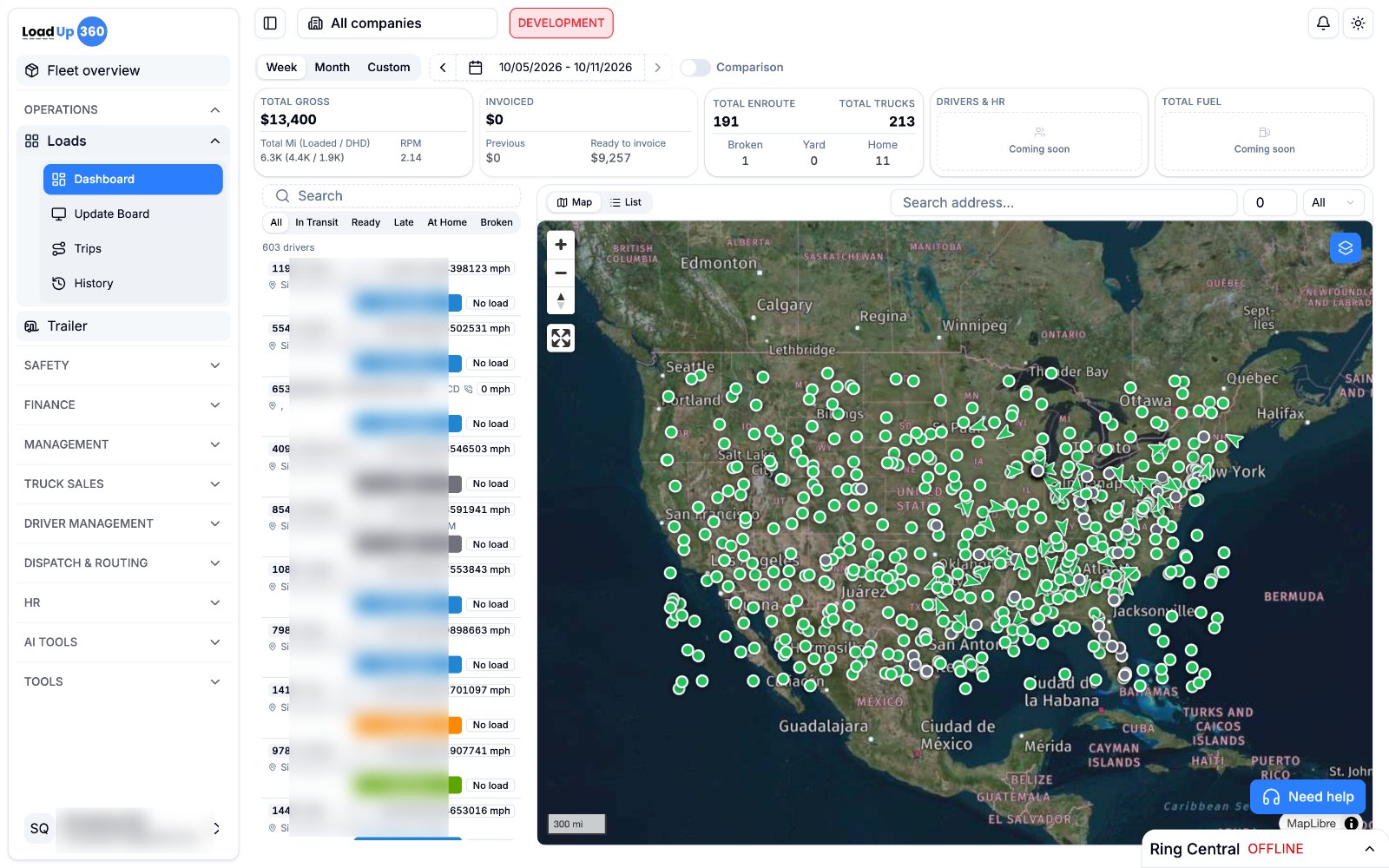Click the MapLibre attribution info icon

(1351, 824)
